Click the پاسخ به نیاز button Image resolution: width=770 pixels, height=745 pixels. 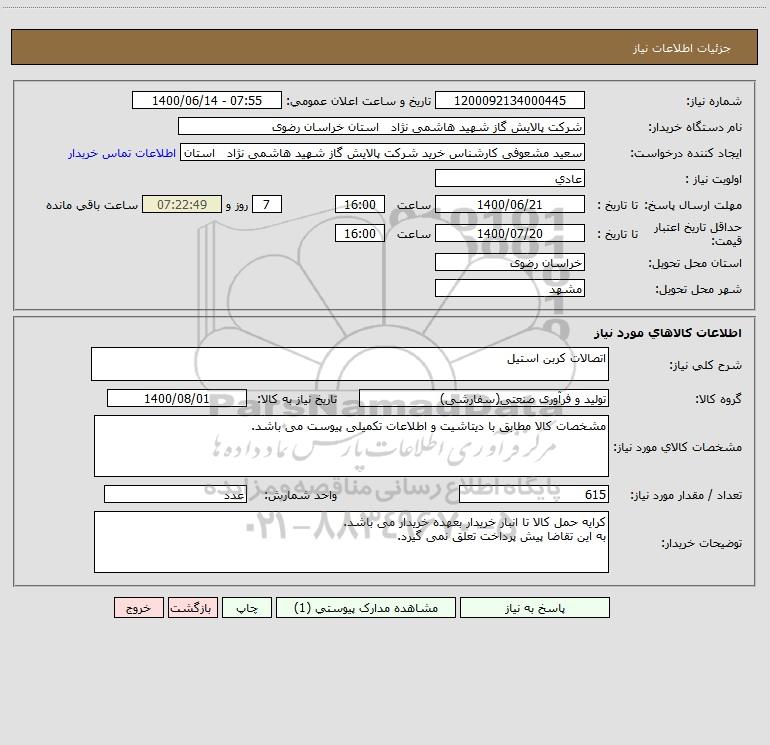[x=535, y=607]
